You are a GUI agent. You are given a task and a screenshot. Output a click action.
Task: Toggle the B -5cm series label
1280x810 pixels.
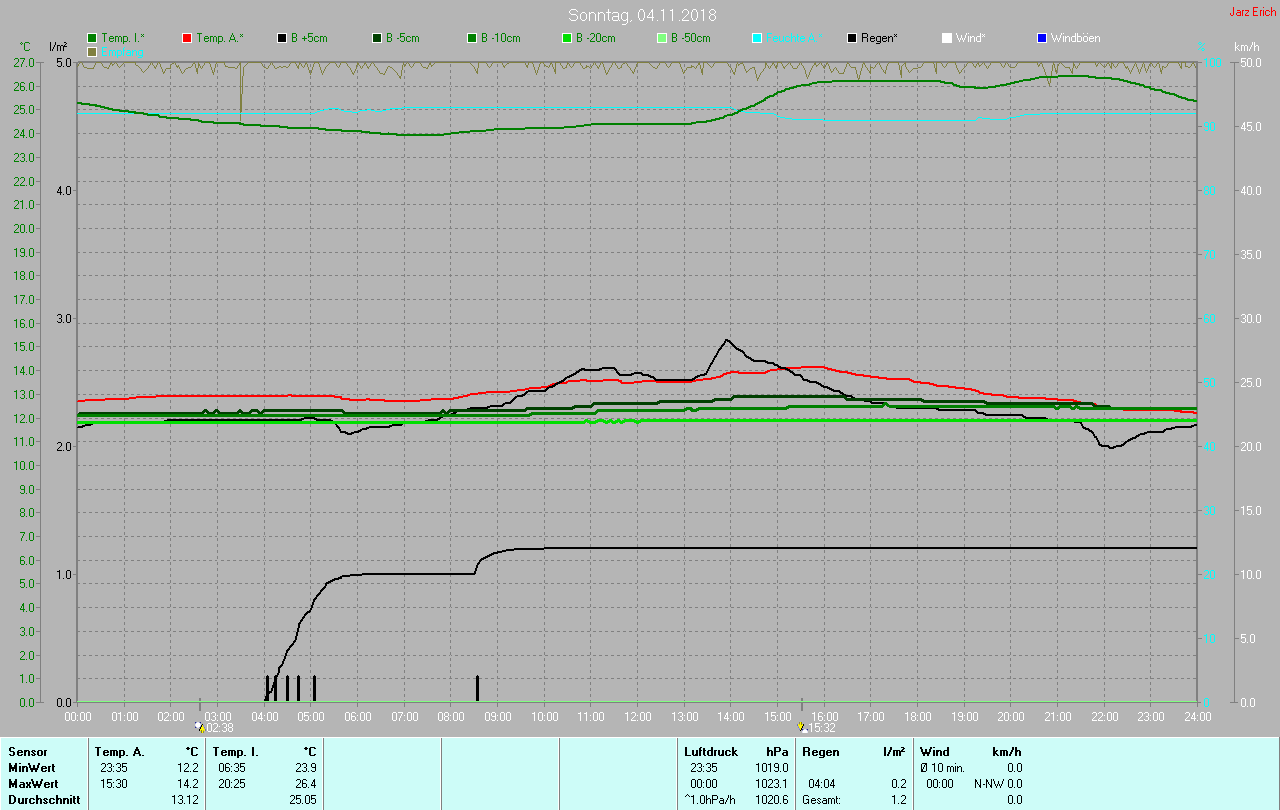(x=405, y=38)
